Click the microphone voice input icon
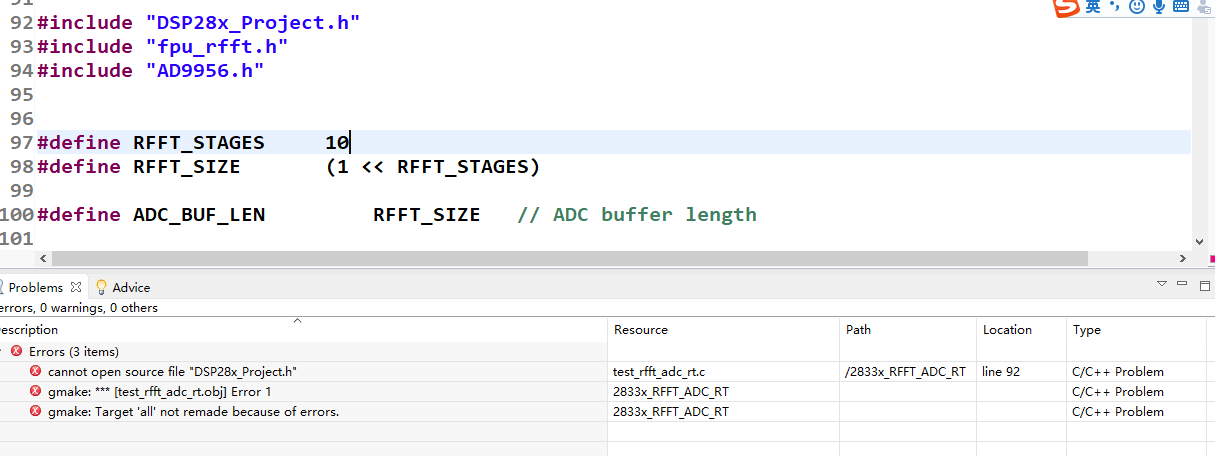The height and width of the screenshot is (456, 1215). tap(1159, 7)
